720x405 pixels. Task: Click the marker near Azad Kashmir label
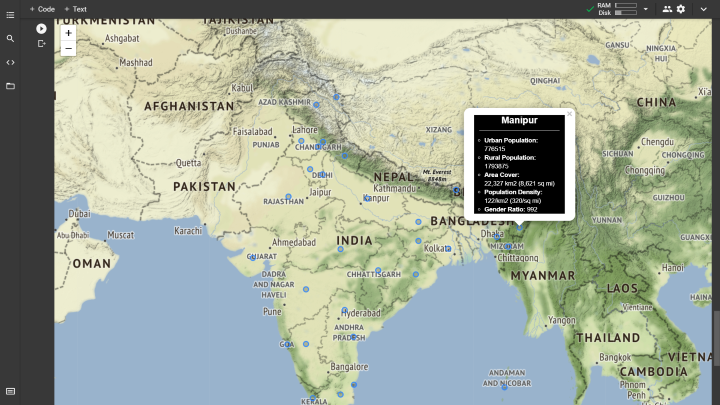point(316,105)
